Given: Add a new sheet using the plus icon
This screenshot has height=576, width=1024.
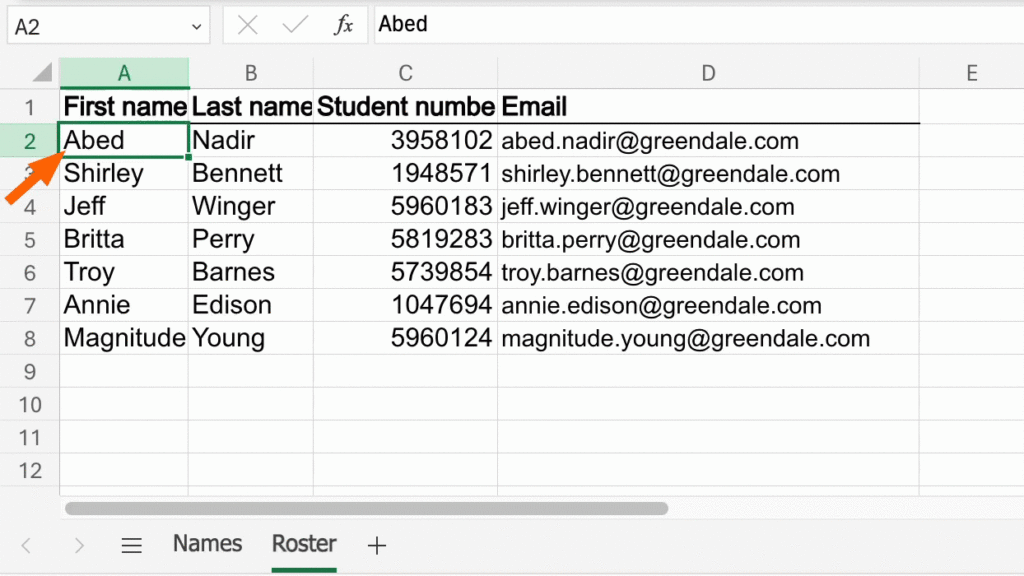Looking at the screenshot, I should click(x=377, y=545).
